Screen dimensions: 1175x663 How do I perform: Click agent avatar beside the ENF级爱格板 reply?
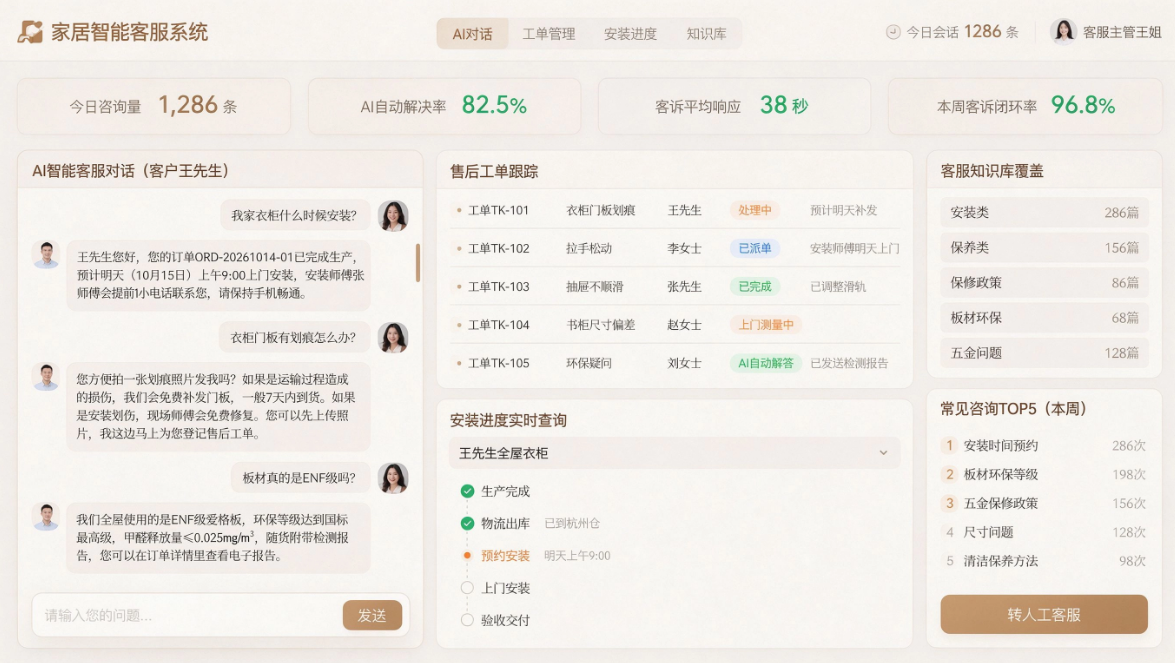coord(46,517)
